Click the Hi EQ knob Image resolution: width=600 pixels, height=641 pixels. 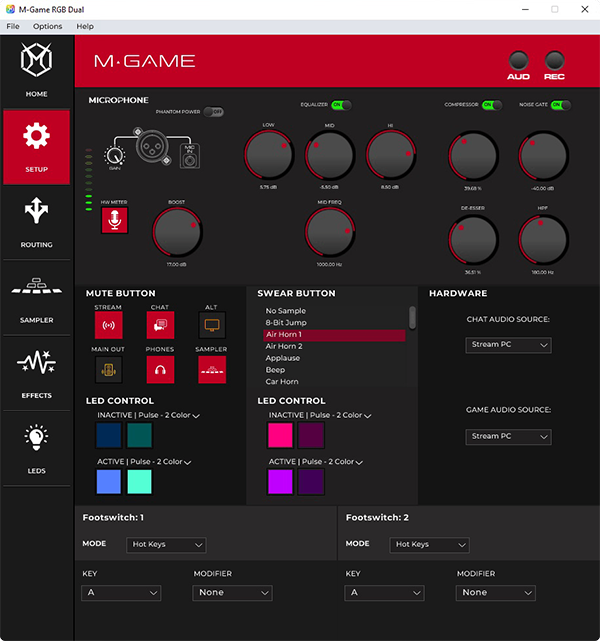point(390,155)
